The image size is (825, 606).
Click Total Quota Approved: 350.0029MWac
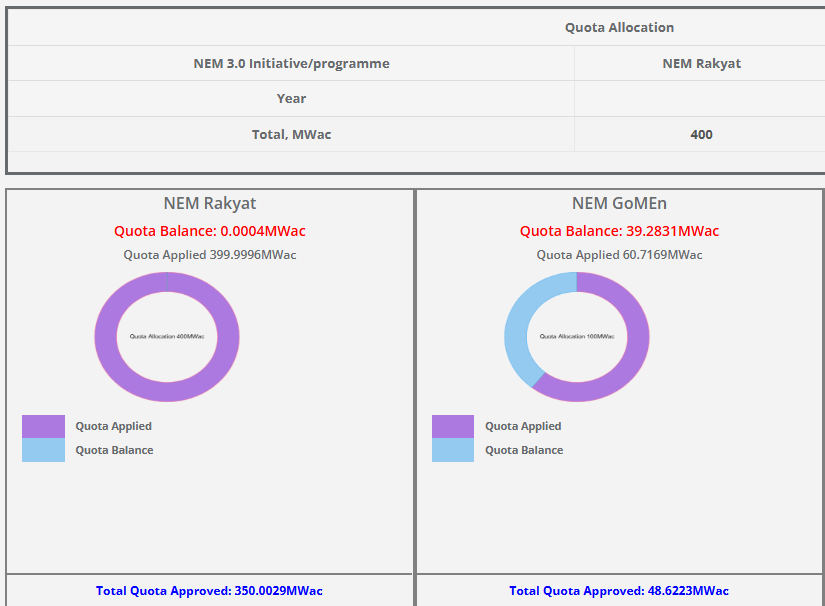click(209, 591)
